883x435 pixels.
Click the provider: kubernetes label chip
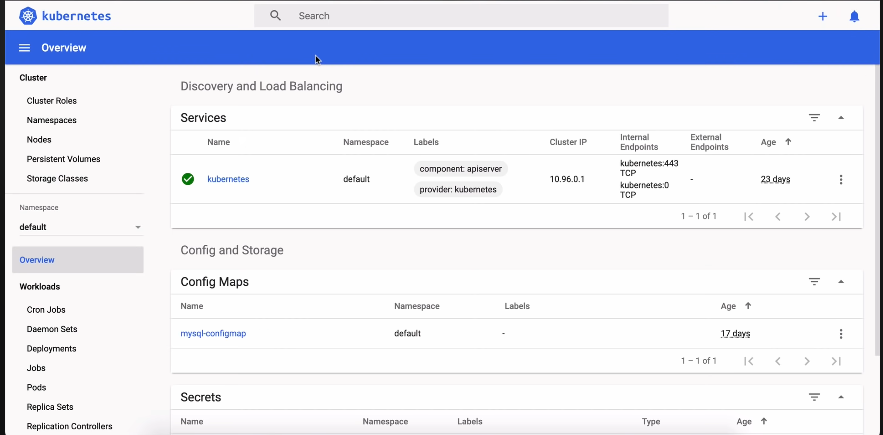(x=458, y=189)
